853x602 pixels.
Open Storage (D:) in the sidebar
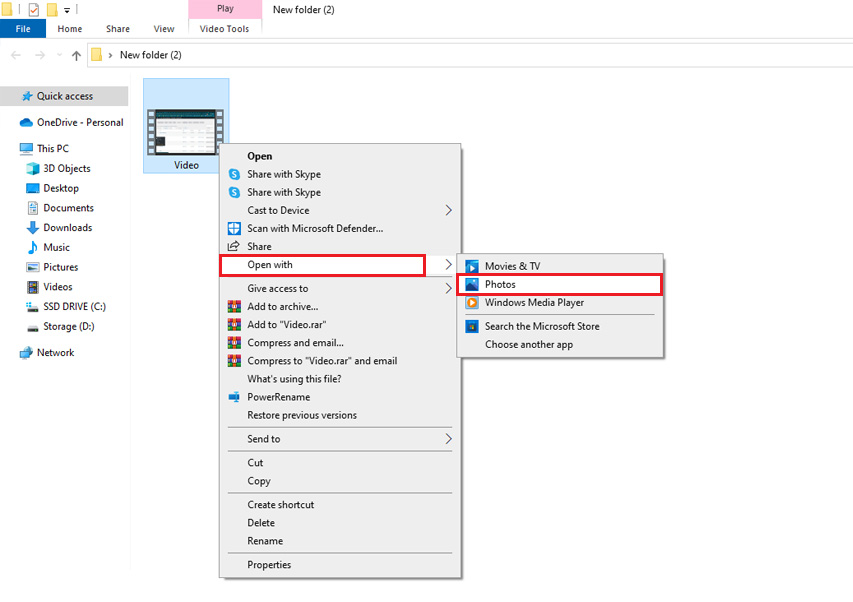(68, 327)
